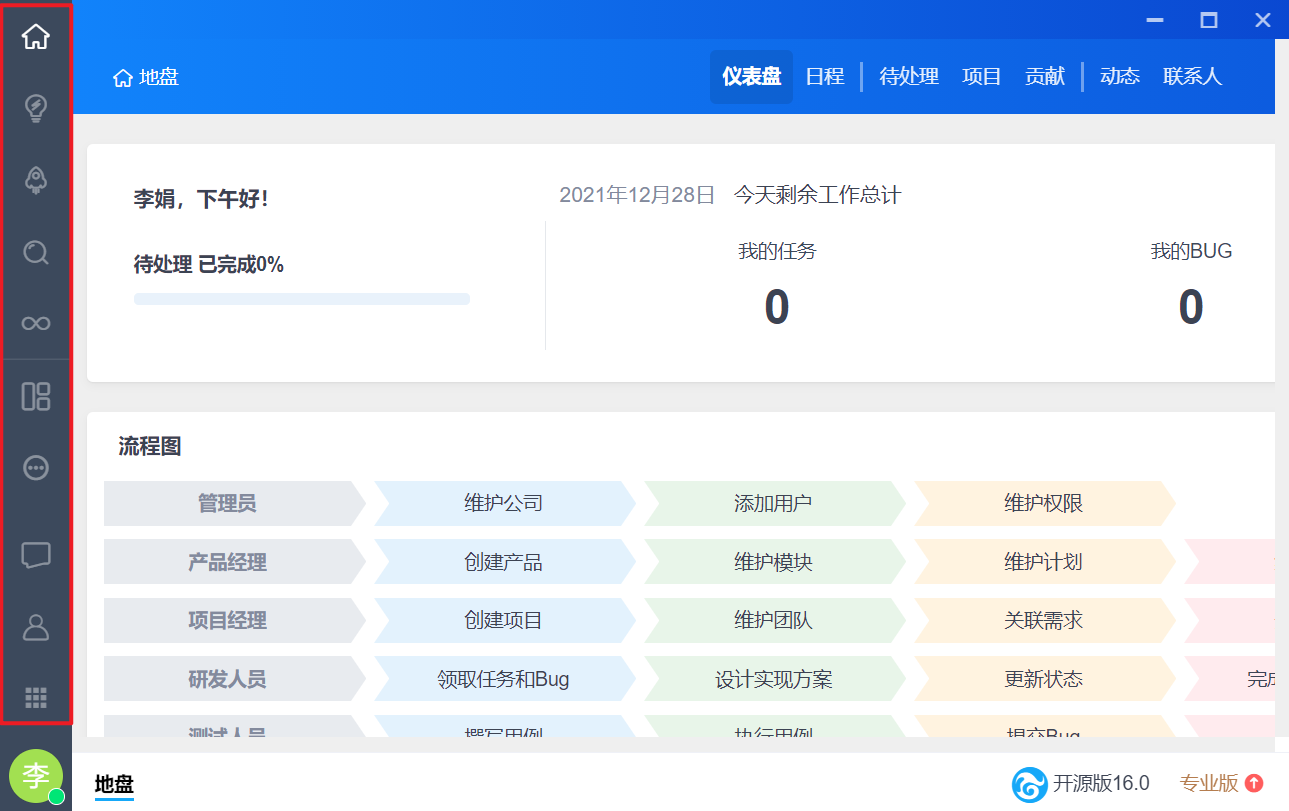This screenshot has height=811, width=1289.
Task: Switch to the 日程 tab
Action: coord(825,77)
